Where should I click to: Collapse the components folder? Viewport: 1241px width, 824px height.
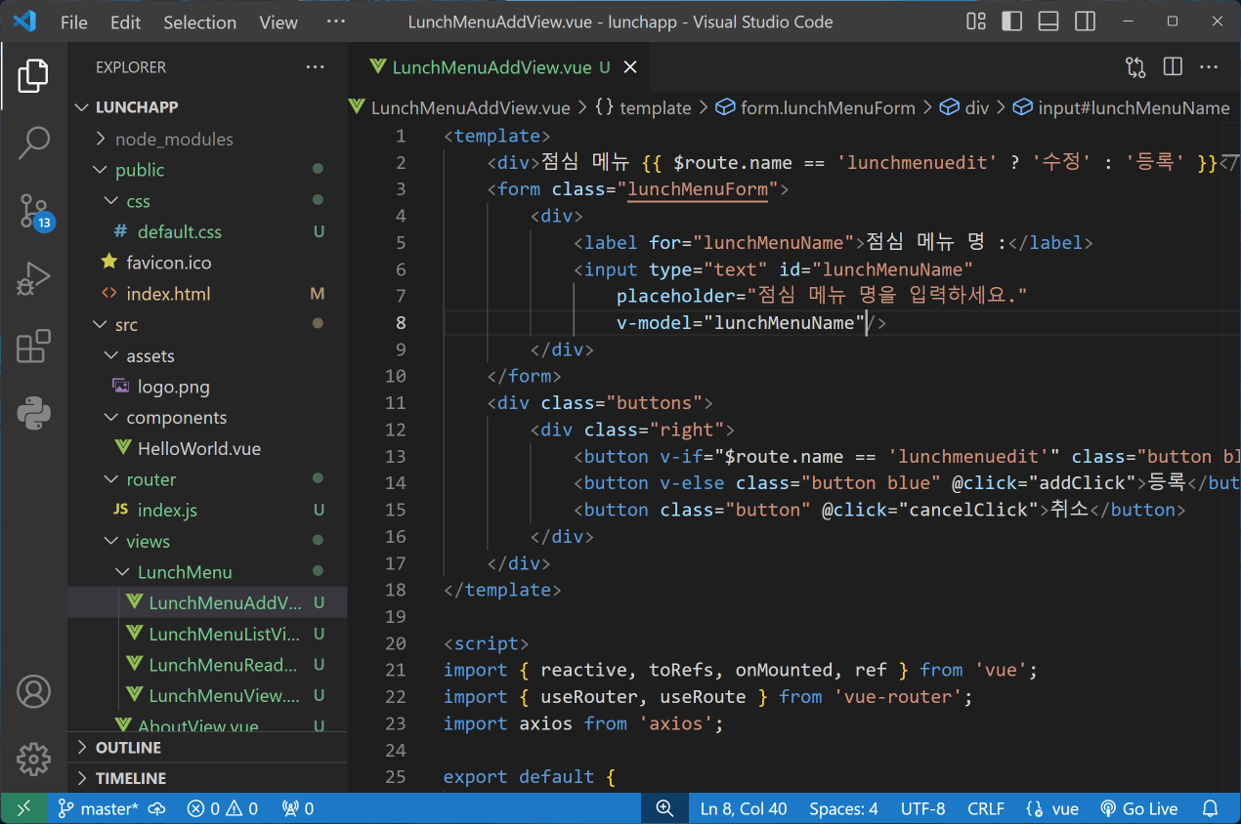[x=208, y=417]
